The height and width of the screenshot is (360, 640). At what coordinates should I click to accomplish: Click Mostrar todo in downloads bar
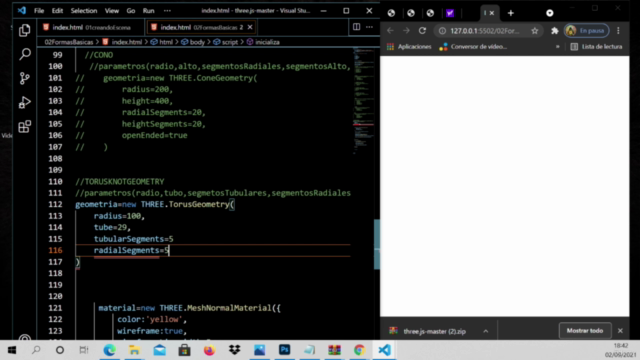point(585,331)
